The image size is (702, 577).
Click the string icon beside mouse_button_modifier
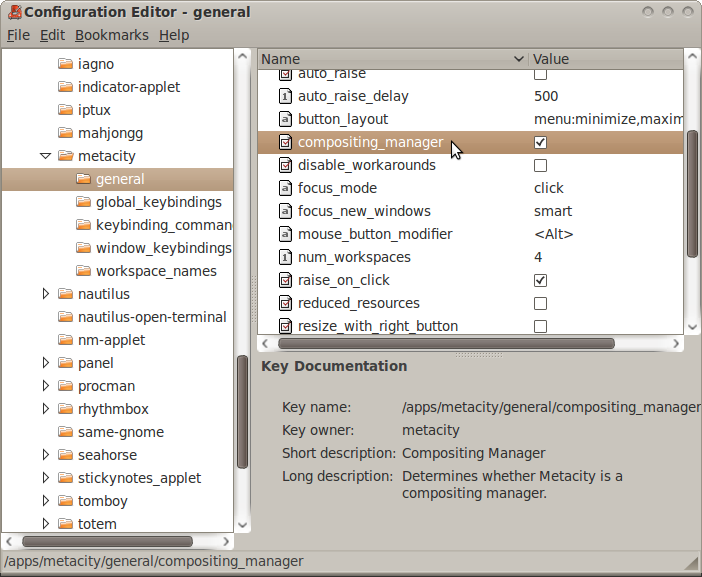click(285, 234)
